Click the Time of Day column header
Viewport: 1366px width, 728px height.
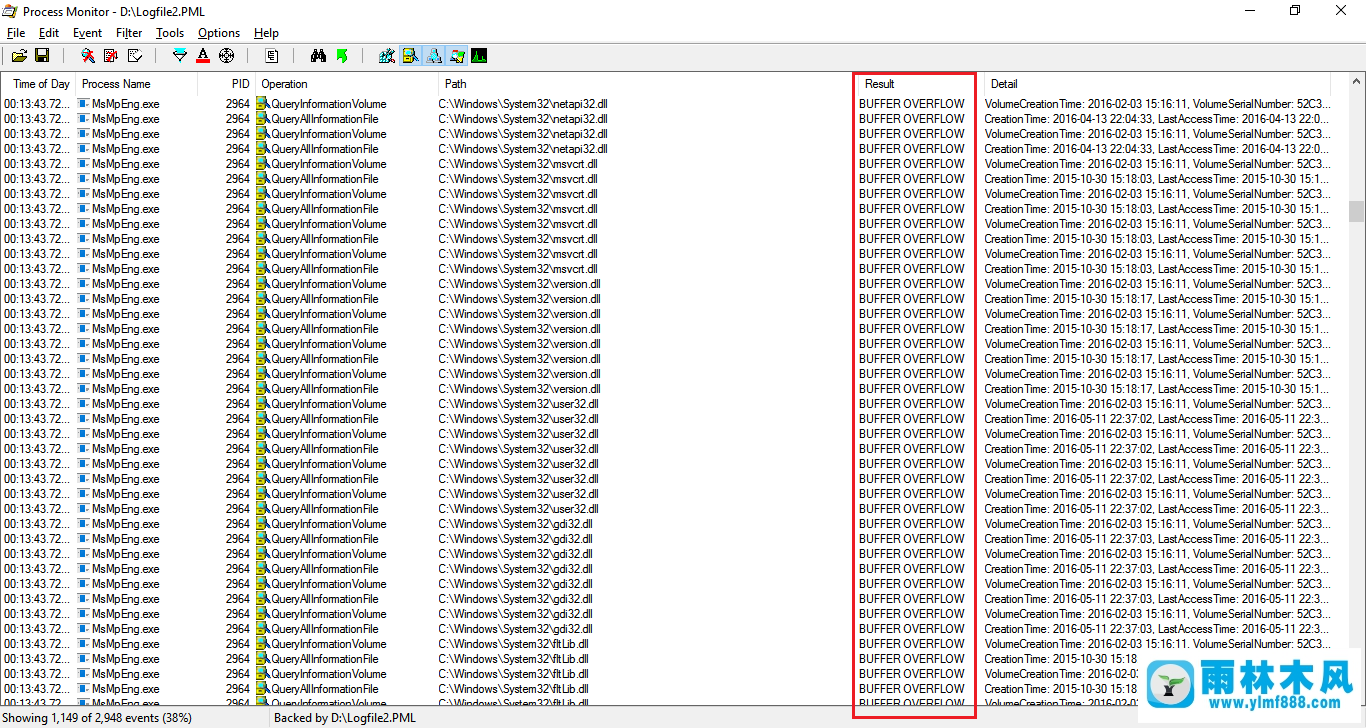pos(38,84)
